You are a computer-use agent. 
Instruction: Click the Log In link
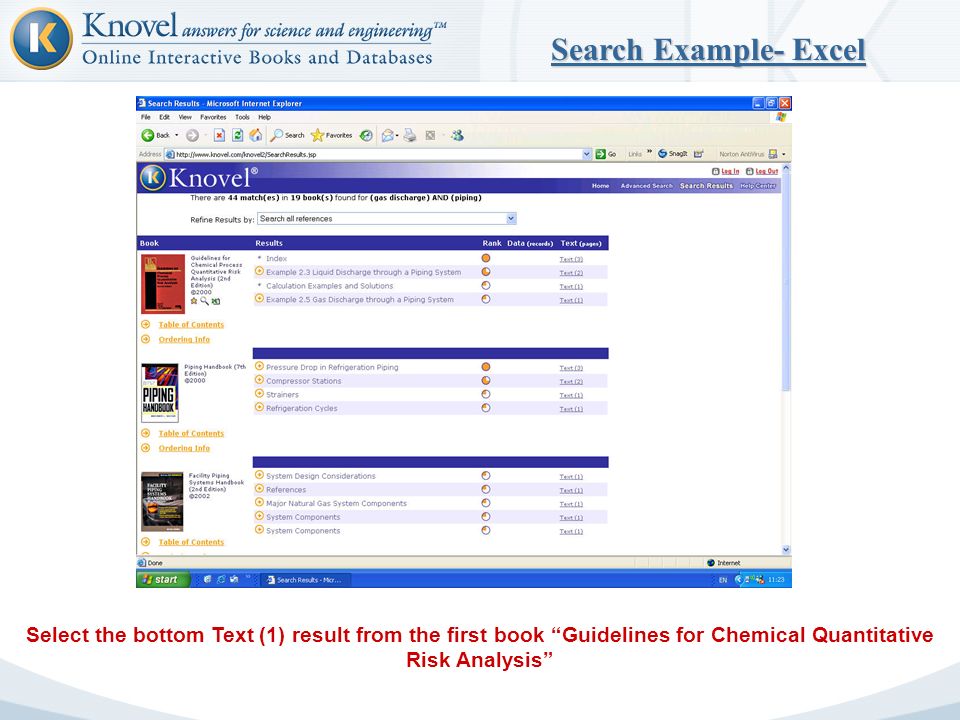730,171
